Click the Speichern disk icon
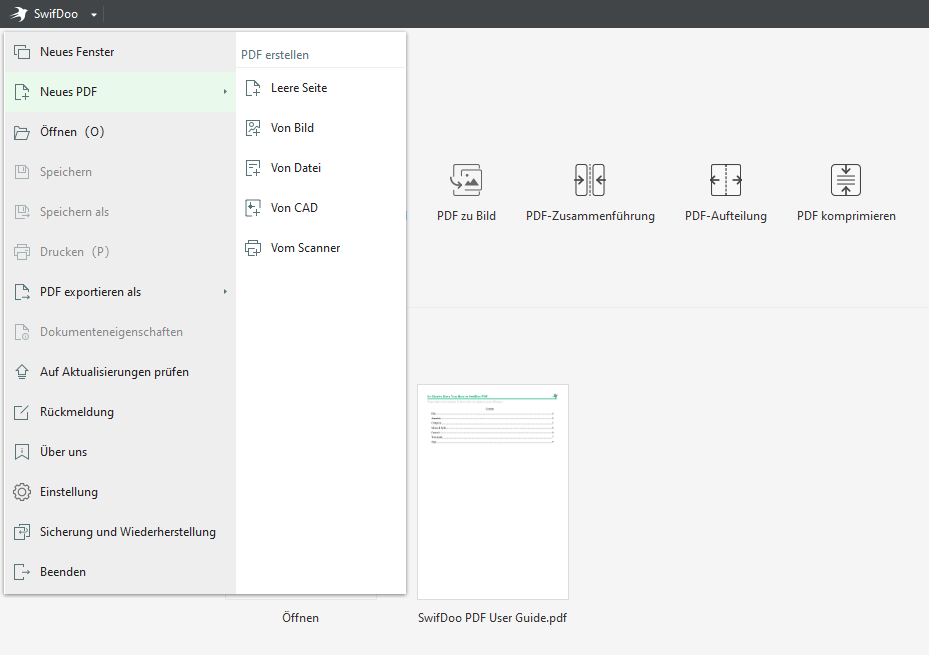 pyautogui.click(x=22, y=172)
